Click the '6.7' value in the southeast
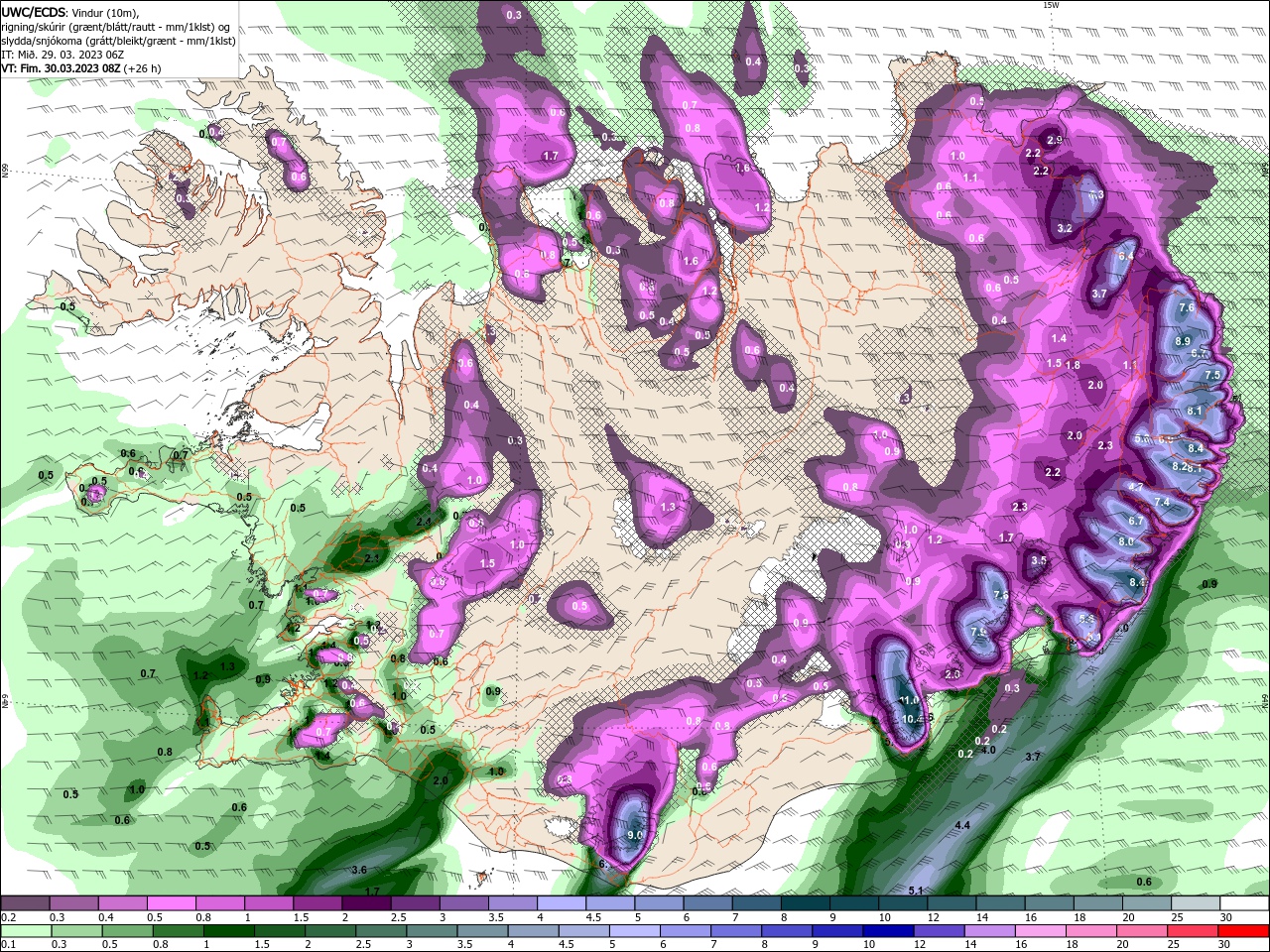 point(1136,521)
